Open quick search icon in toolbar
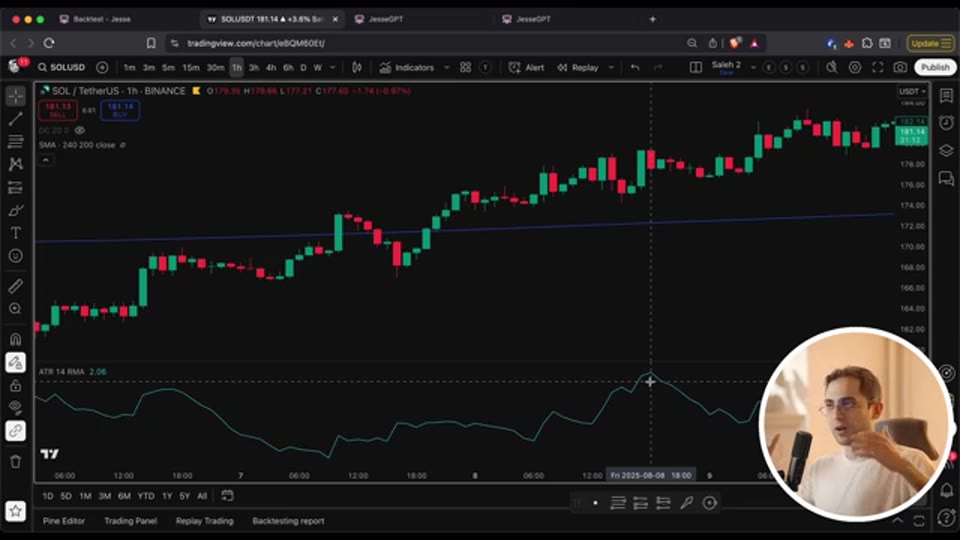Screen dimensions: 960x540 pos(831,67)
